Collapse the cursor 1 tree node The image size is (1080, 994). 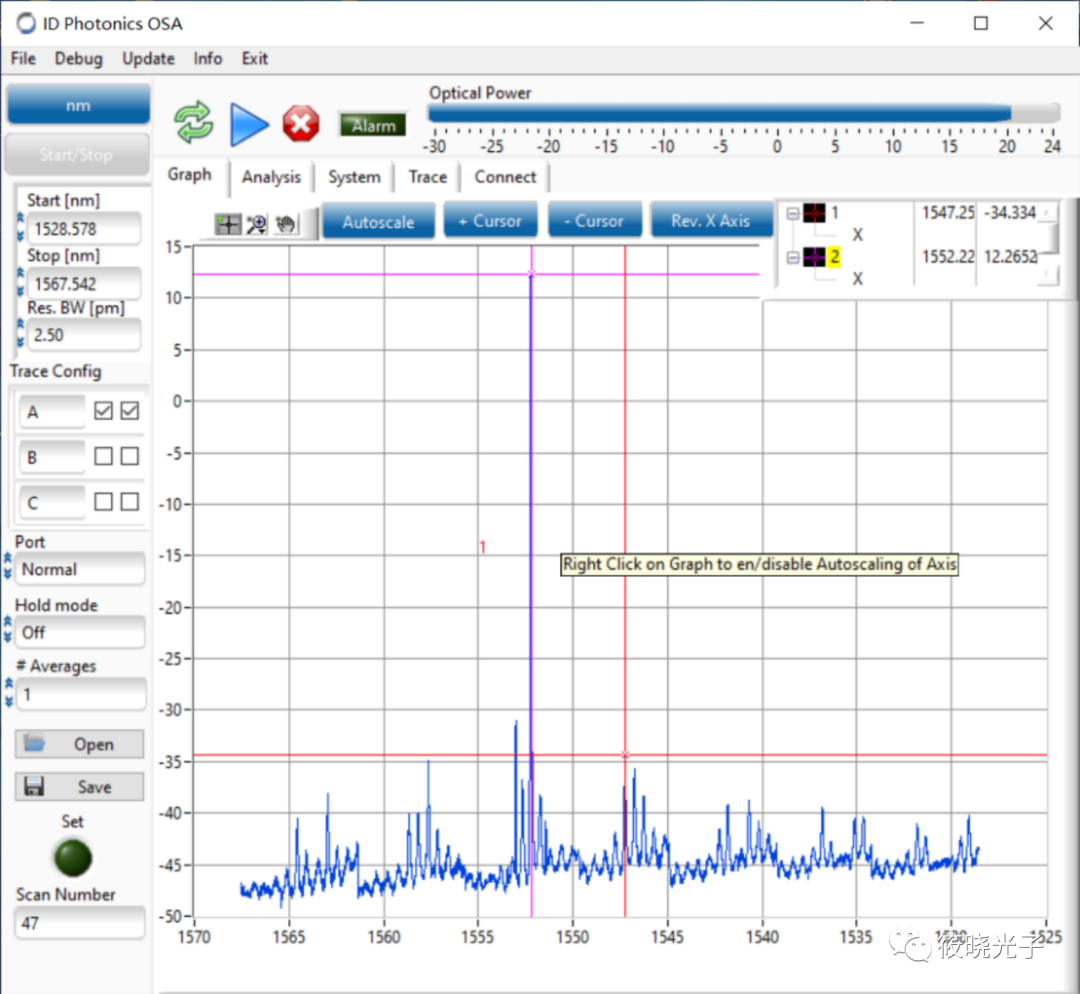(x=792, y=213)
